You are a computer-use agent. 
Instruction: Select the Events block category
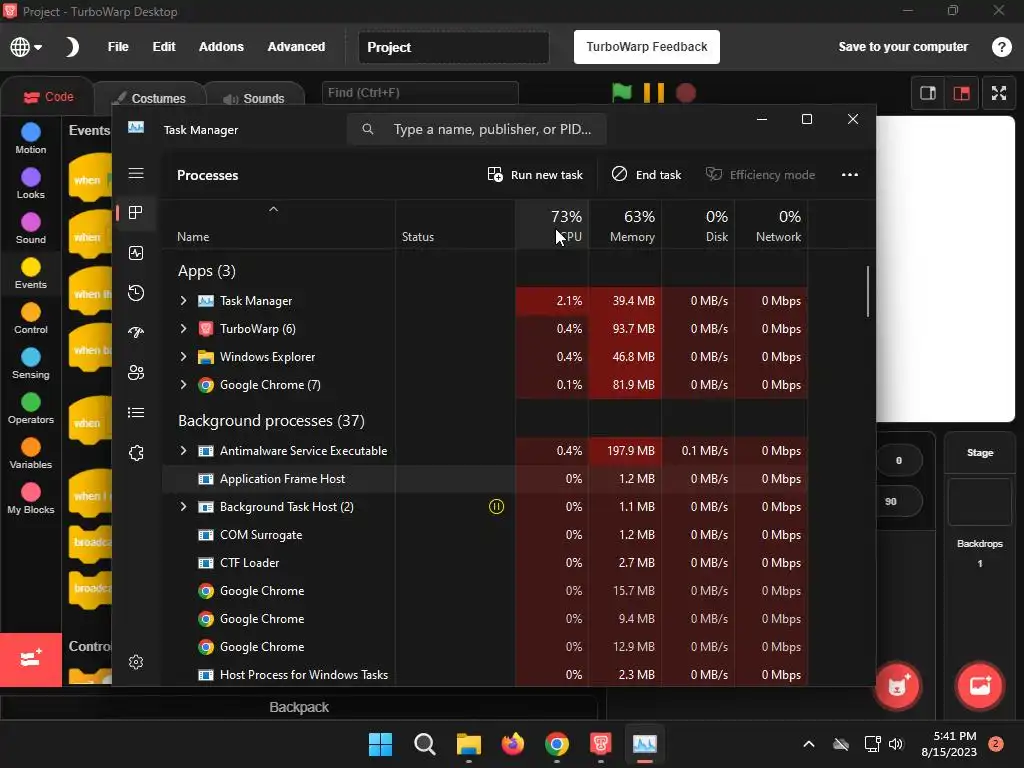coord(31,274)
